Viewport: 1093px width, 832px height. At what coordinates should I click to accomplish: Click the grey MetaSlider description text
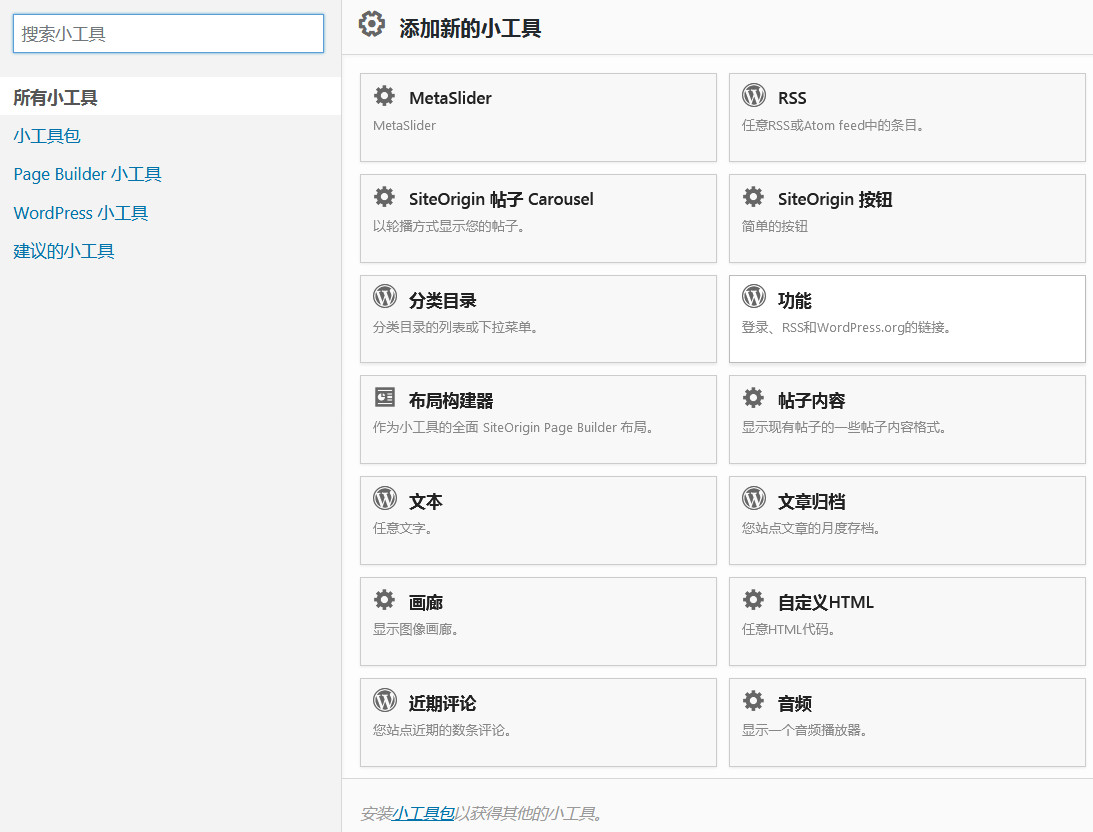404,125
